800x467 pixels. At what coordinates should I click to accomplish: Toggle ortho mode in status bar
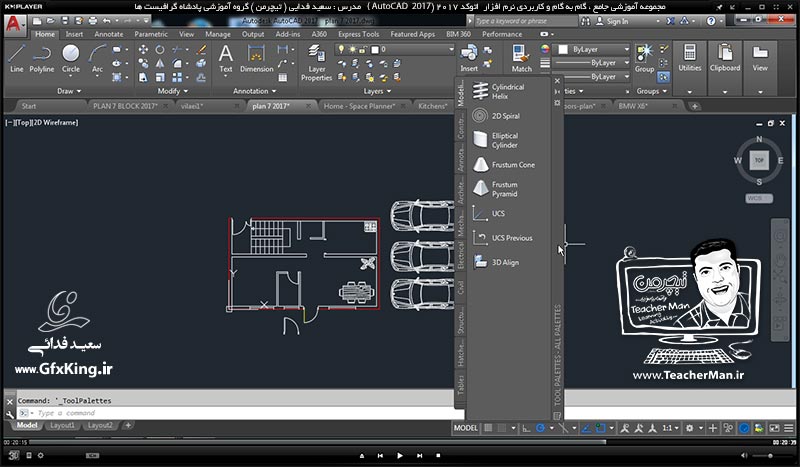pyautogui.click(x=527, y=428)
